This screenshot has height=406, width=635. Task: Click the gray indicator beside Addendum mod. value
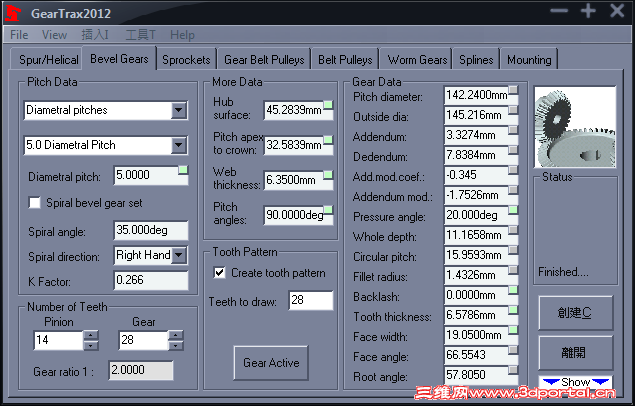tap(513, 190)
